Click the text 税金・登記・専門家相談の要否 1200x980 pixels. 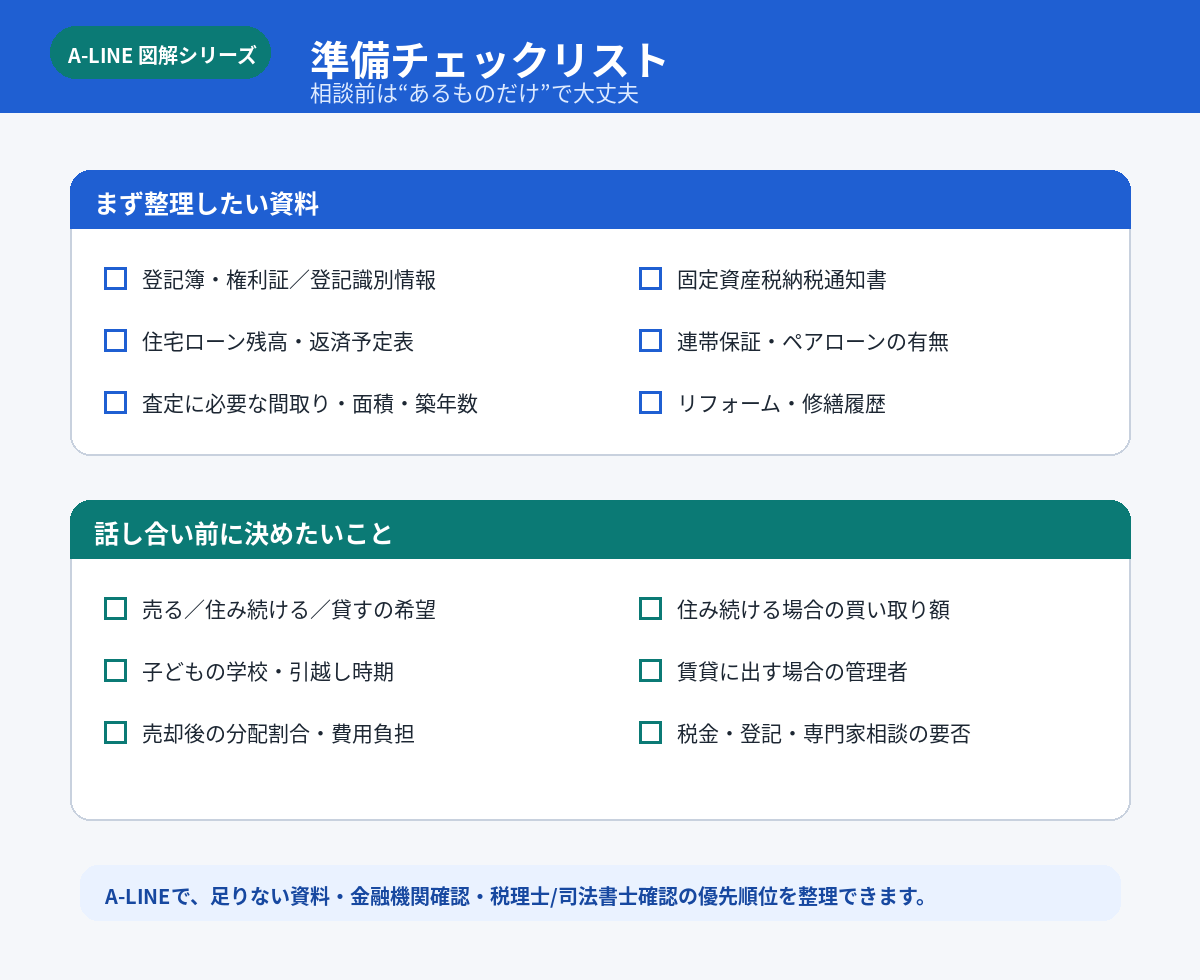(x=824, y=734)
